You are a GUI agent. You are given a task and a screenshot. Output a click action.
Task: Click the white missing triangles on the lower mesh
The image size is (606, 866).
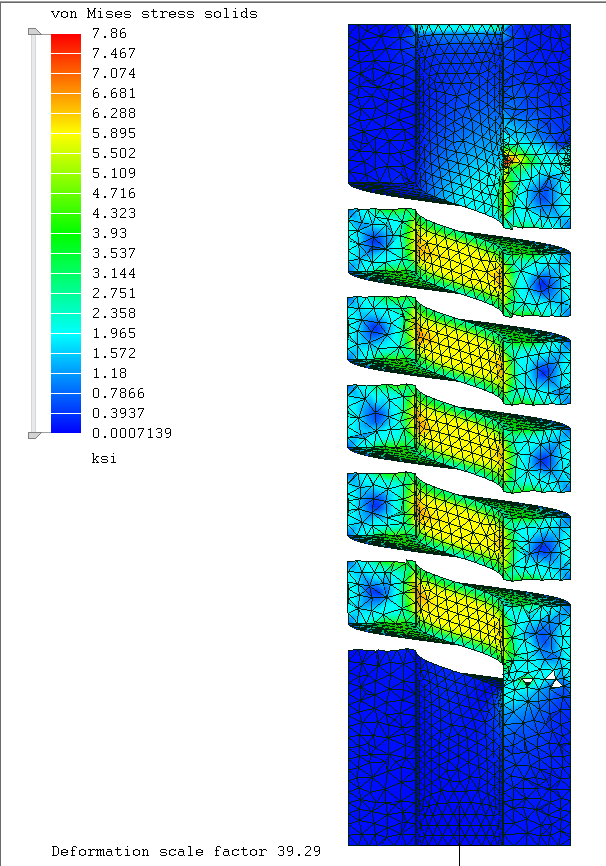pos(542,681)
